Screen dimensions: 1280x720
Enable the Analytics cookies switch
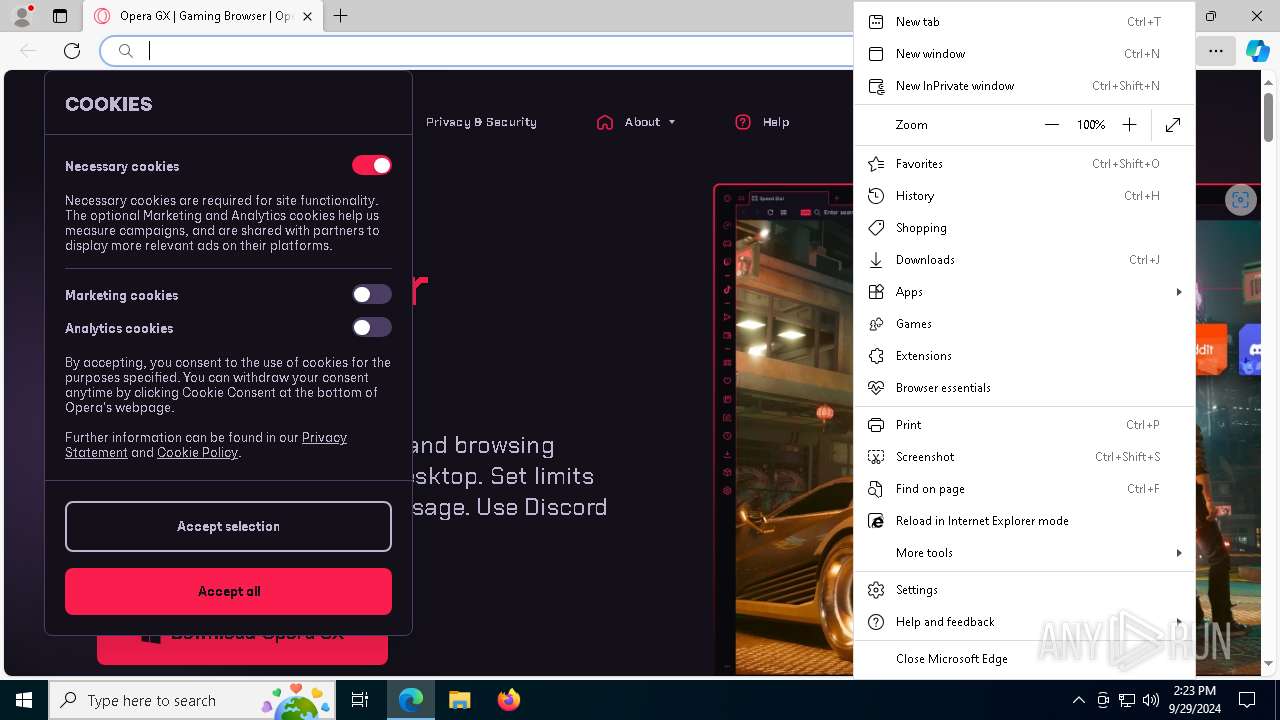(371, 328)
